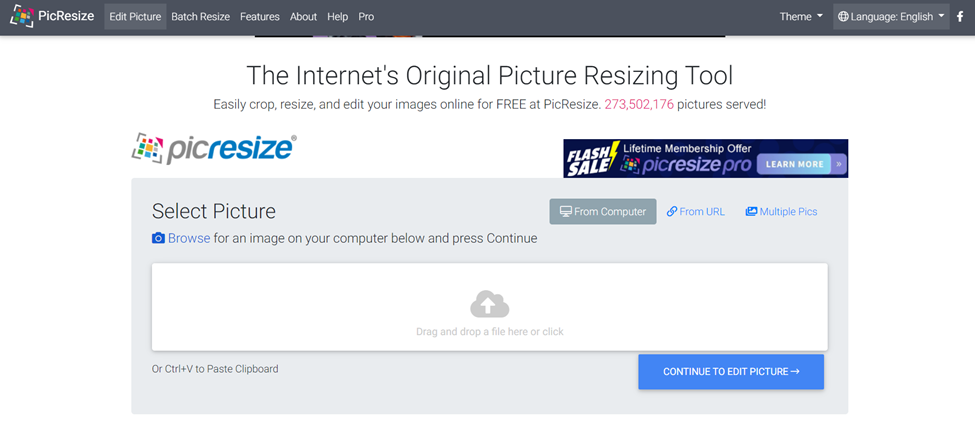Open the Pro page
Screen dimensions: 975x421
click(x=366, y=17)
